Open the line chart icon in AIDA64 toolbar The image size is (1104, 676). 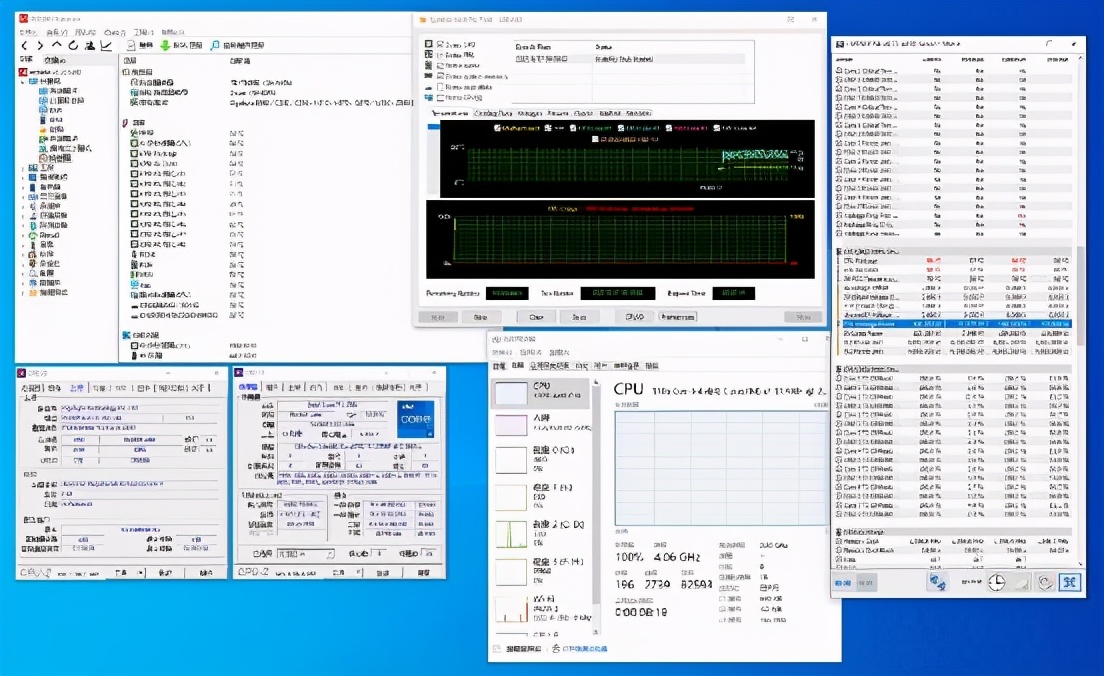[106, 45]
